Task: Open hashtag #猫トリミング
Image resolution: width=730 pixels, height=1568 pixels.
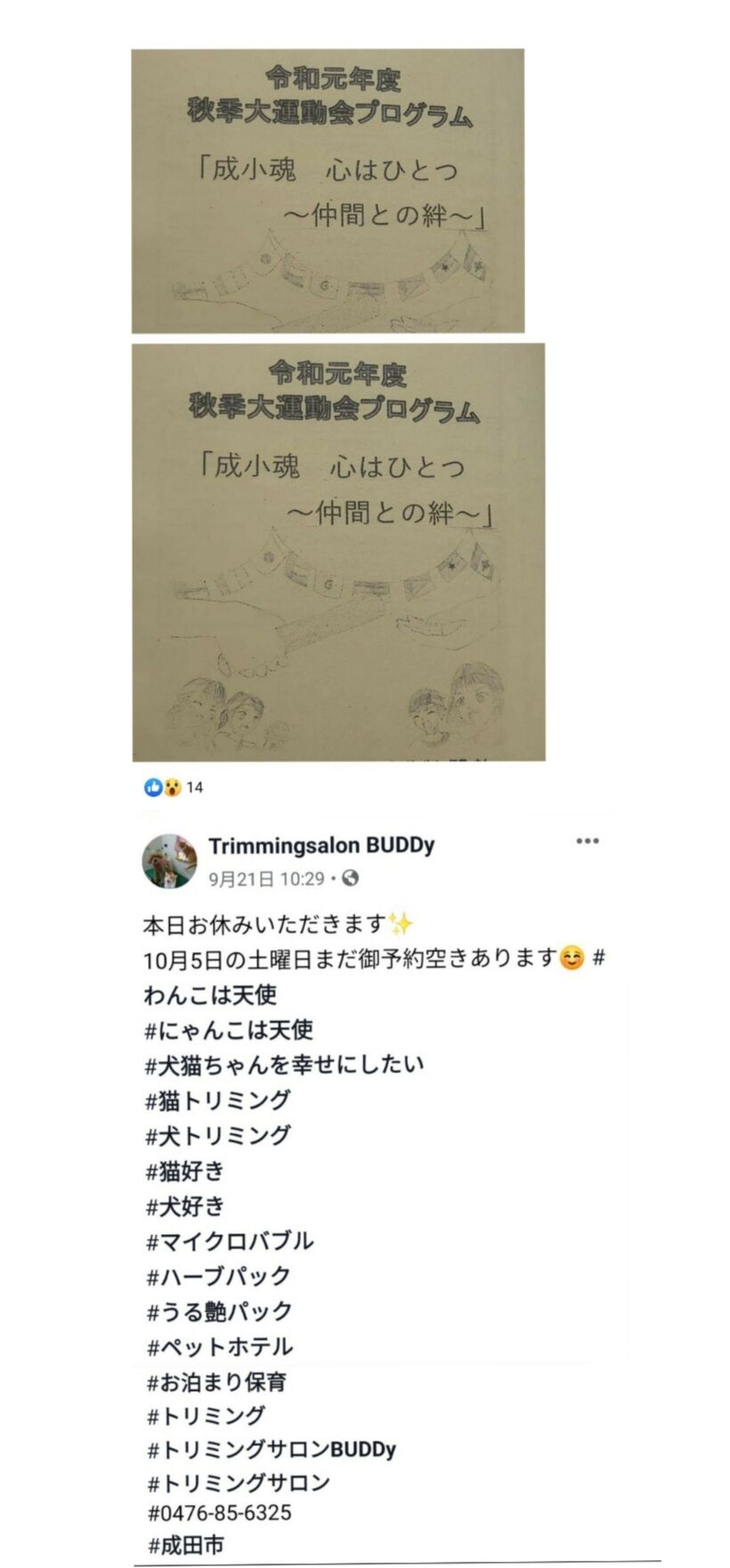Action: point(218,1100)
